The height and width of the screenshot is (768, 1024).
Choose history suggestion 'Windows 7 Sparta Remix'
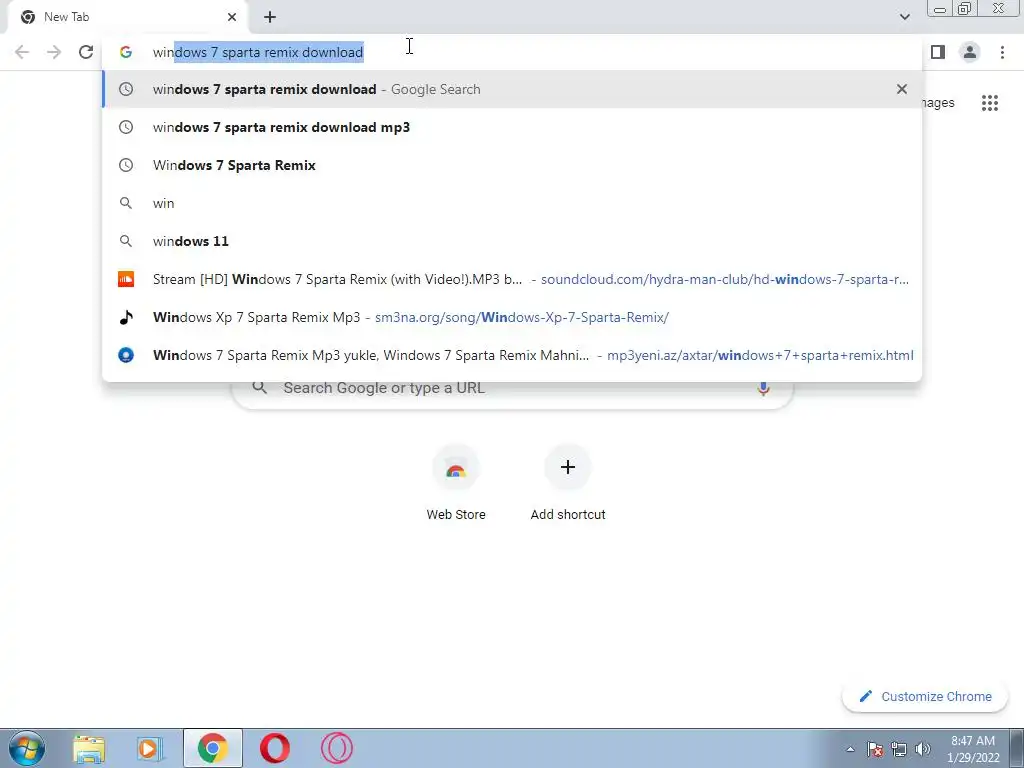pyautogui.click(x=513, y=165)
